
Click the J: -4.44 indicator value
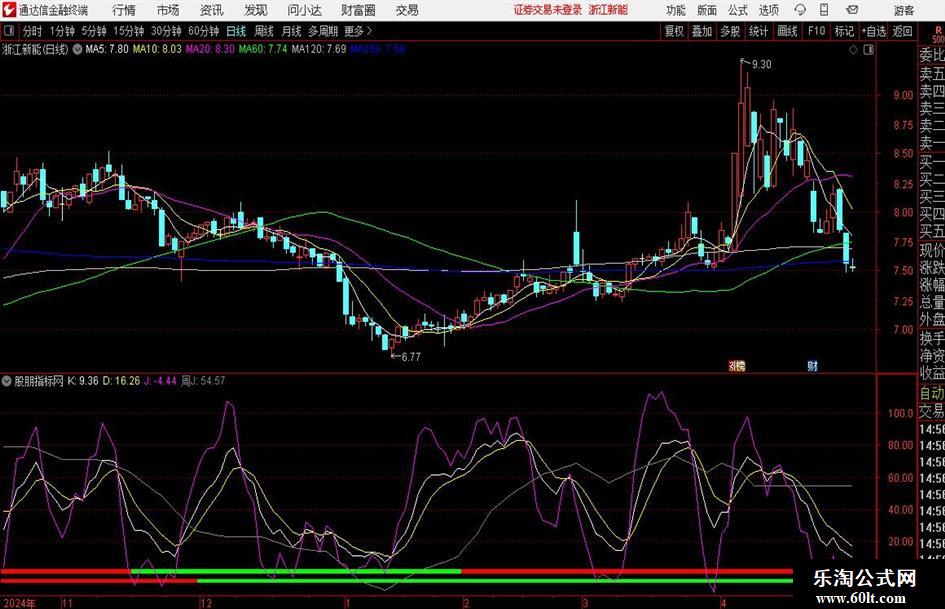(x=160, y=381)
